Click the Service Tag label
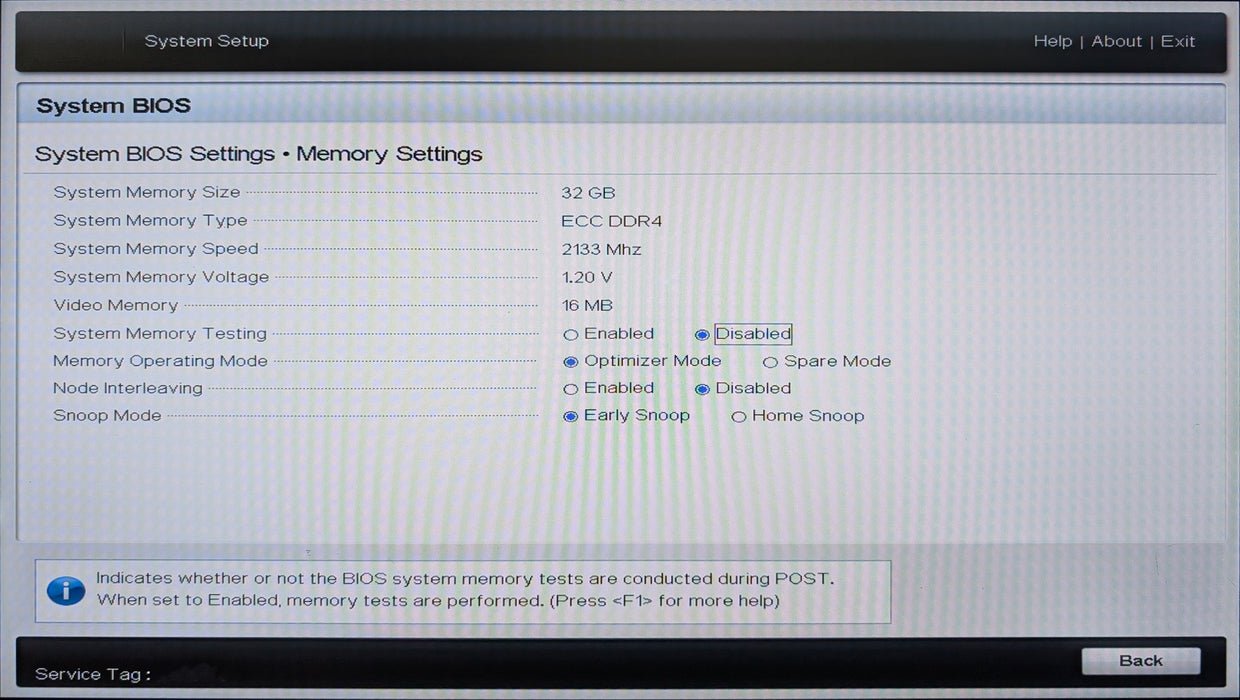Screen dimensions: 1240x700 93,674
